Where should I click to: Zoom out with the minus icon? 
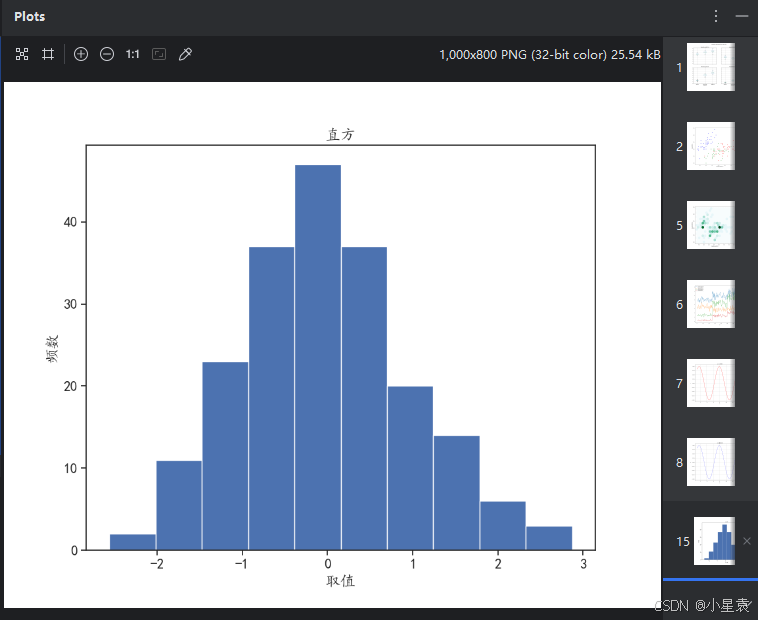(107, 54)
